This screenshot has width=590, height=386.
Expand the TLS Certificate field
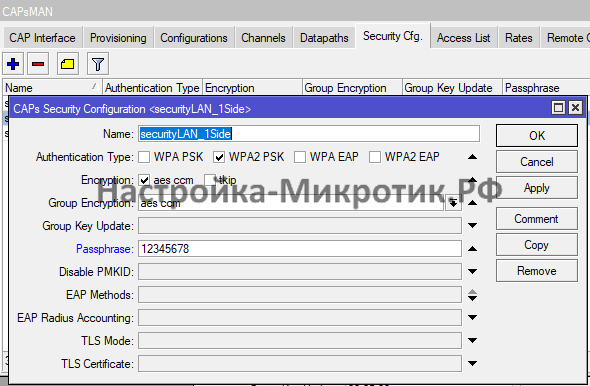point(472,363)
